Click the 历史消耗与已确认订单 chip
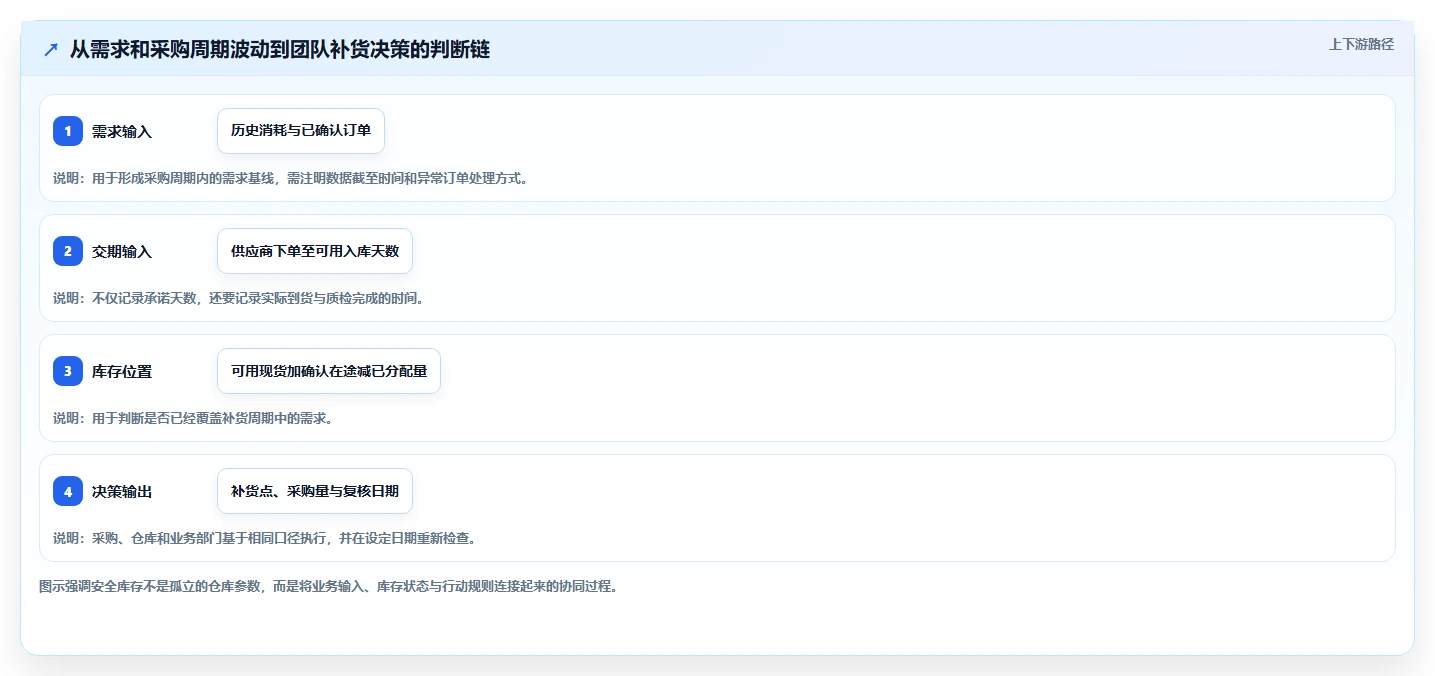This screenshot has width=1435, height=676. (301, 131)
